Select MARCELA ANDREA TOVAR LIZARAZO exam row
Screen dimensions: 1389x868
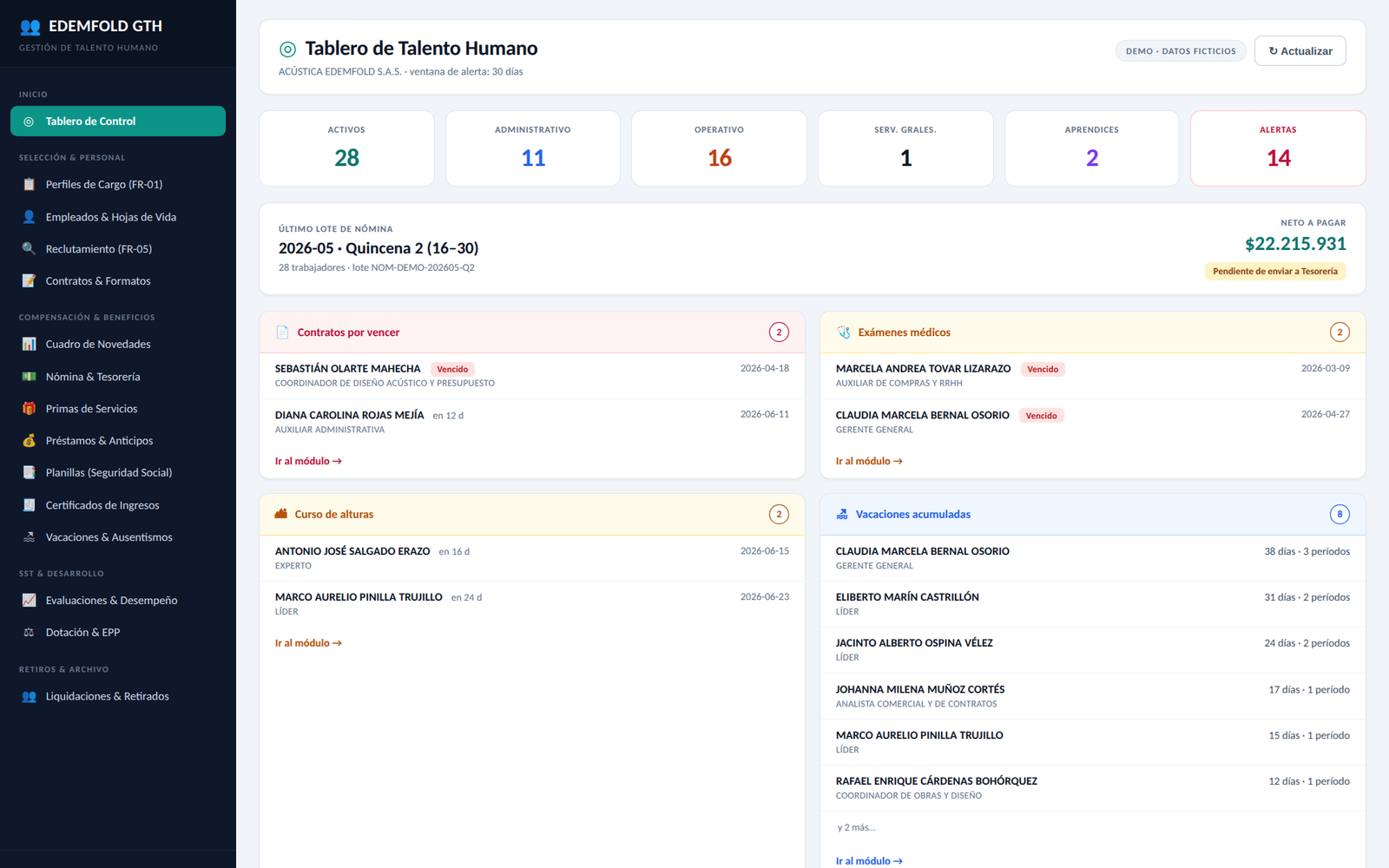(1093, 376)
